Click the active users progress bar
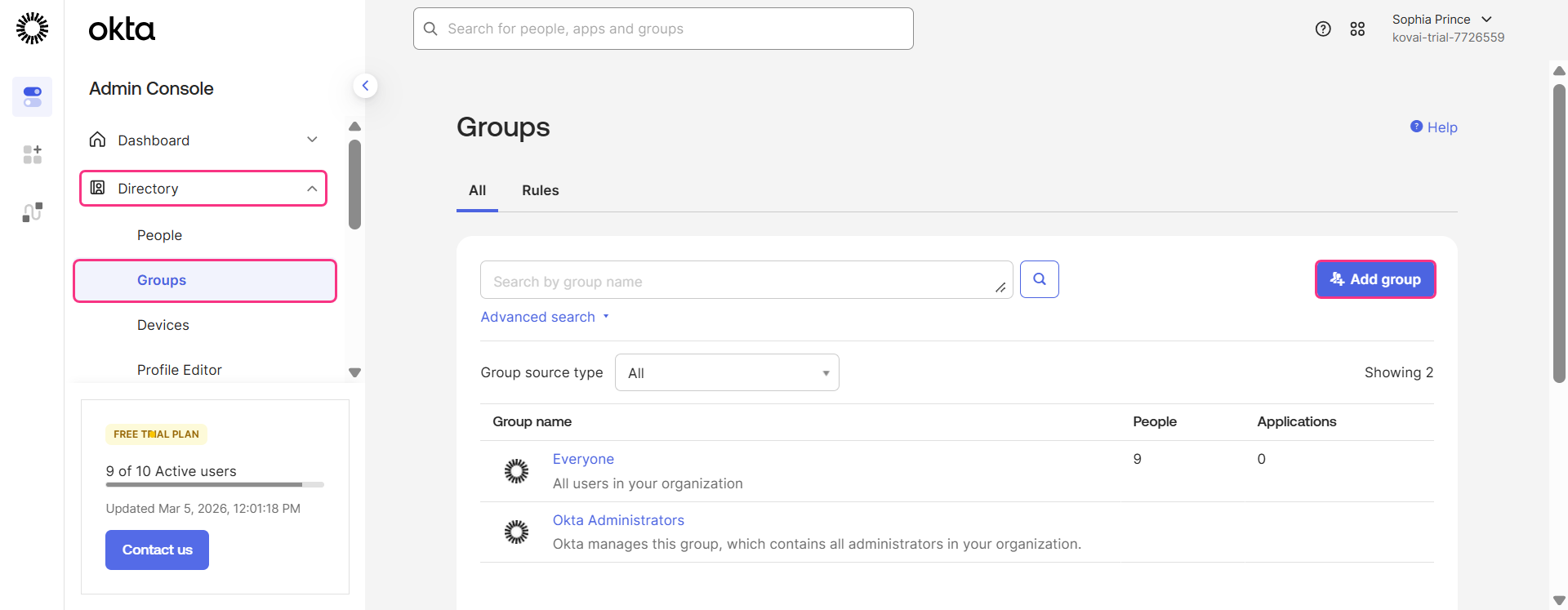1568x610 pixels. pyautogui.click(x=215, y=485)
